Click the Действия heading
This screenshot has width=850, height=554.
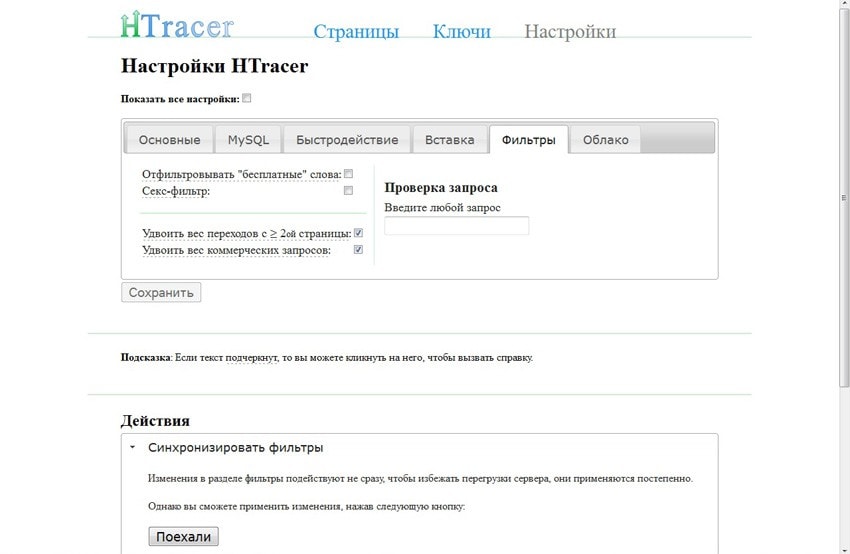[155, 421]
